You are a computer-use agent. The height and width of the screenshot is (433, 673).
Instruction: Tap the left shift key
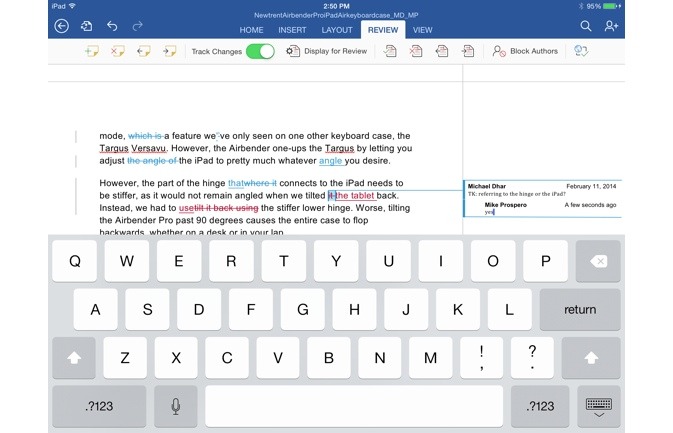pos(74,357)
